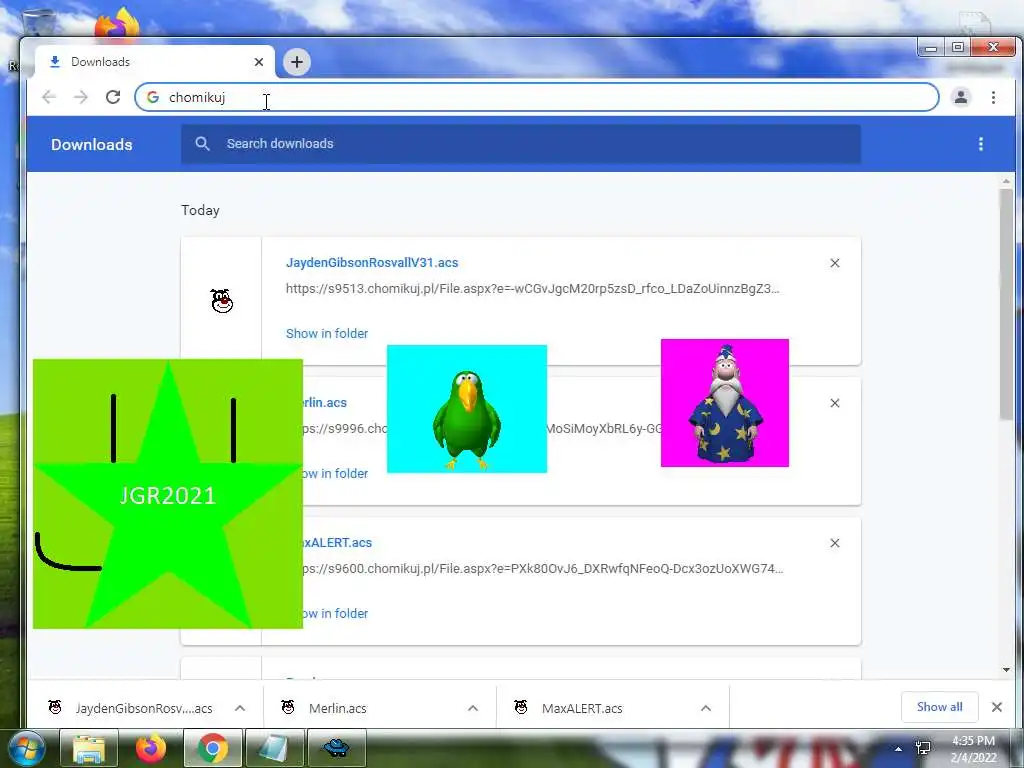Launch Firefox from the taskbar
The image size is (1024, 768).
pos(151,748)
